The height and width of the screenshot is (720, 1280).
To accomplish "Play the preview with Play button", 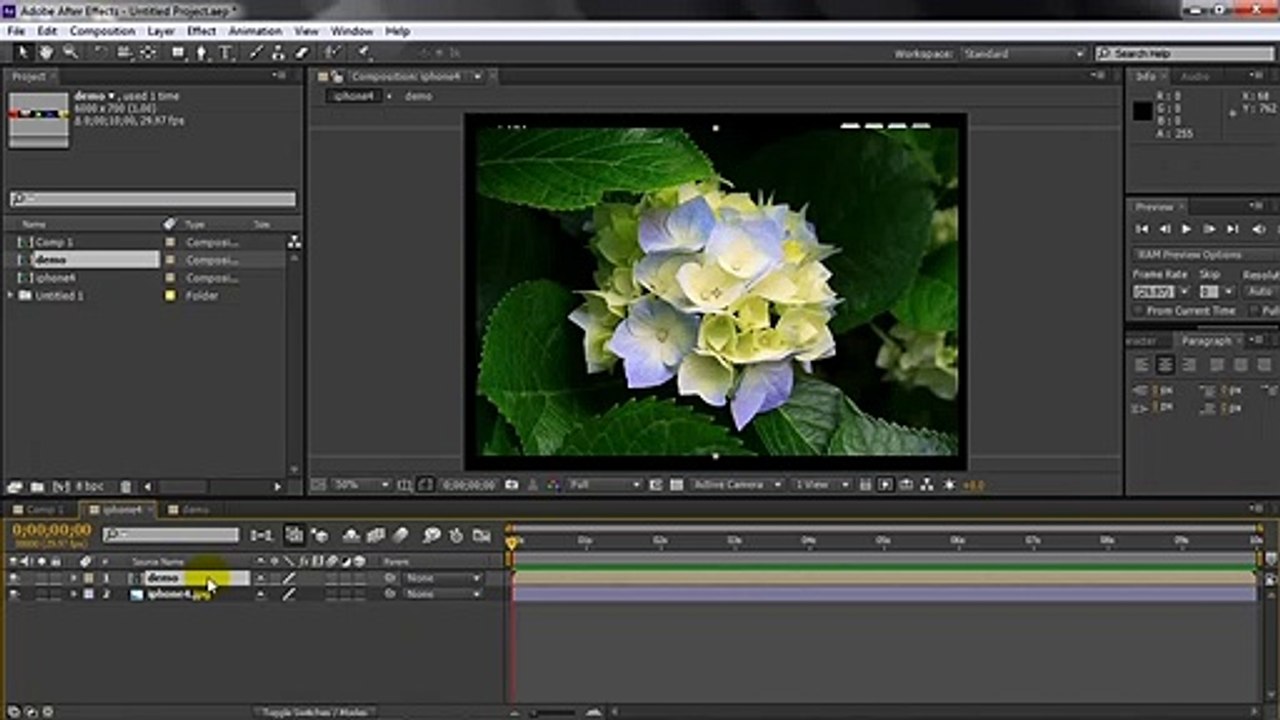I will [x=1186, y=230].
